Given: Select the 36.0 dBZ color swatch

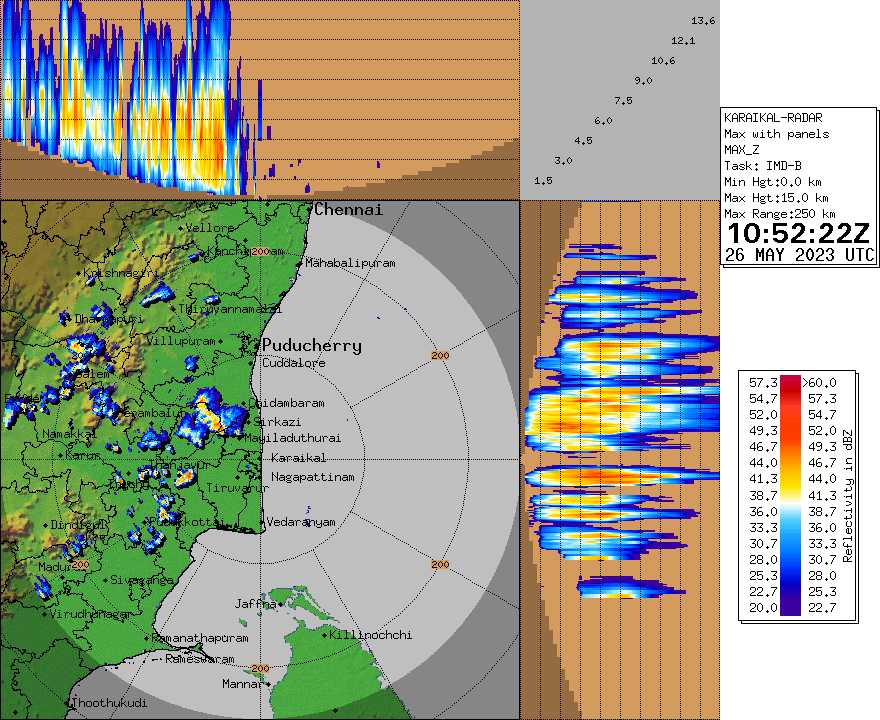Looking at the screenshot, I should [791, 513].
